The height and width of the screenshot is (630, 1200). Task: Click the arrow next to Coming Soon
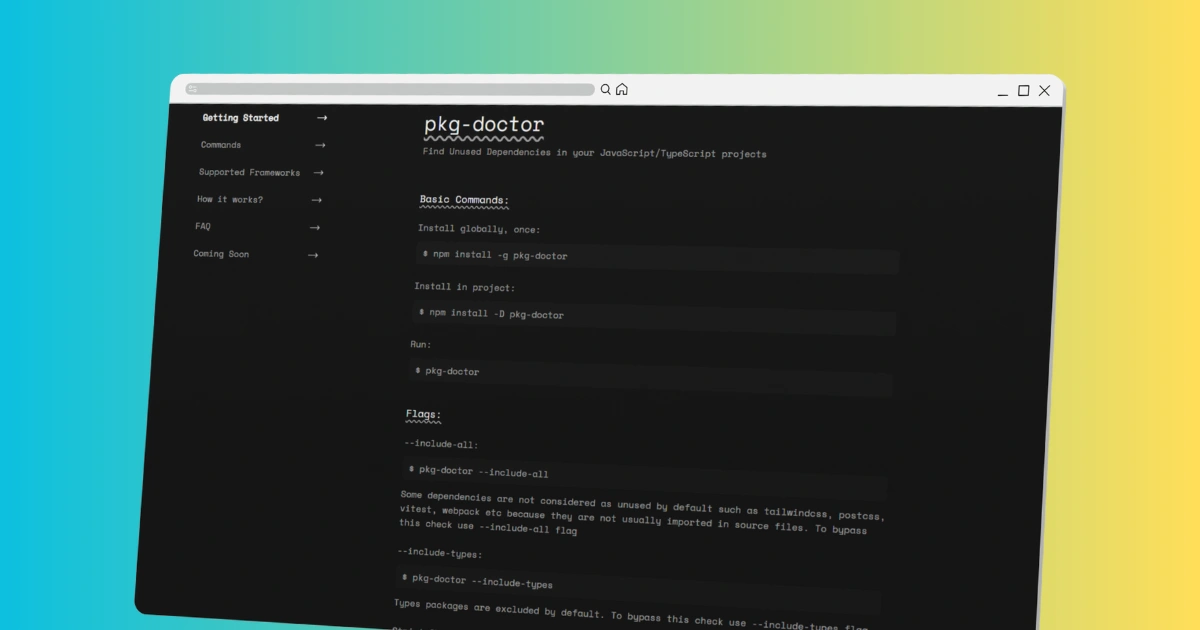pos(313,254)
